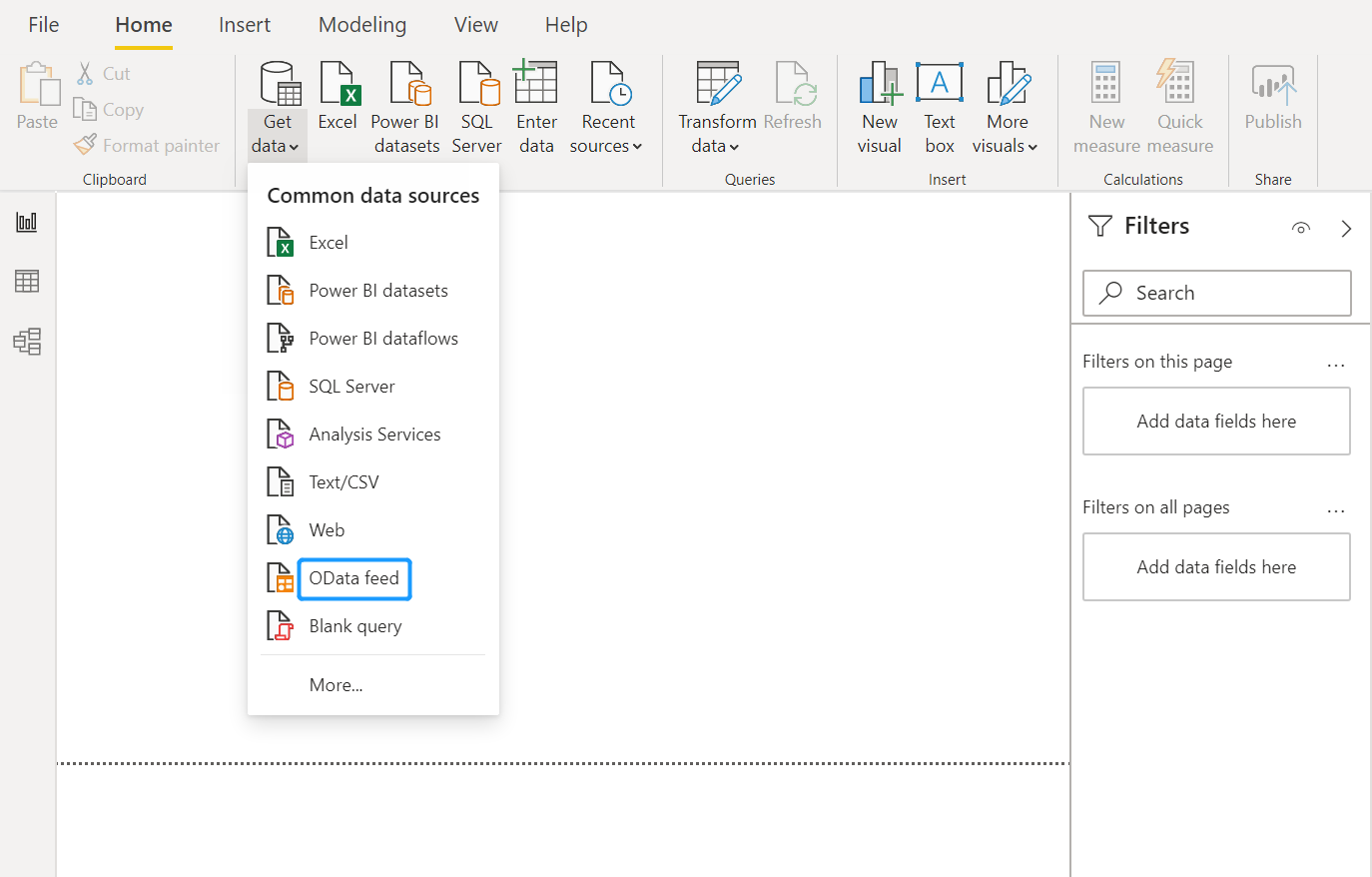
Task: Select SQL Server in the dropdown list
Action: [x=373, y=387]
